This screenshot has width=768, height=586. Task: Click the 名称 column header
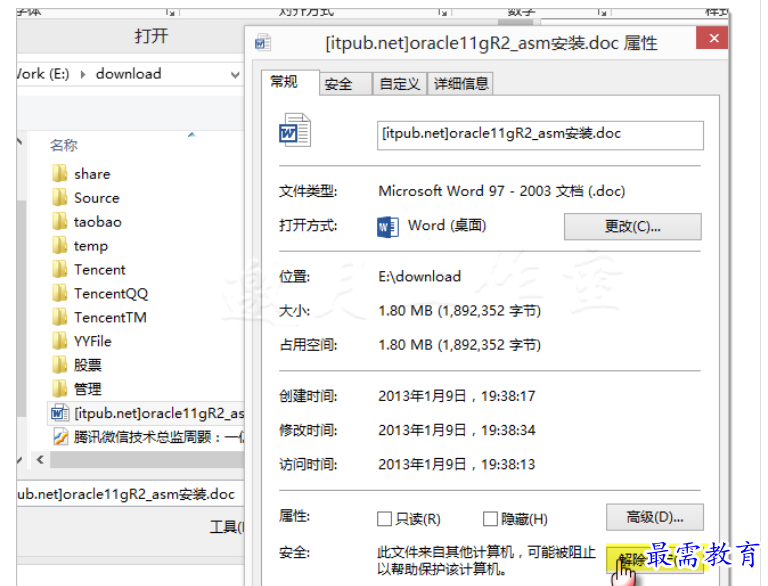coord(64,145)
